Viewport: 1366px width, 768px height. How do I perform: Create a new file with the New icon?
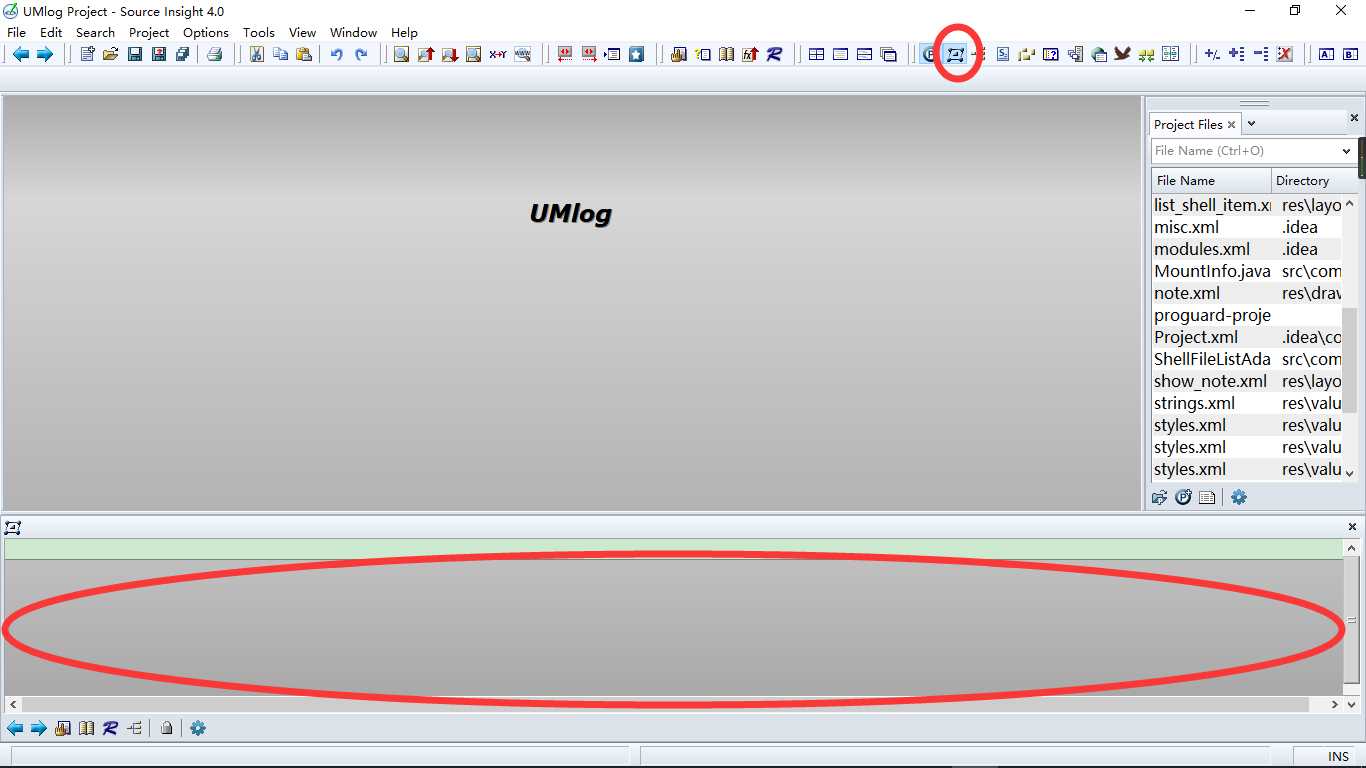87,54
